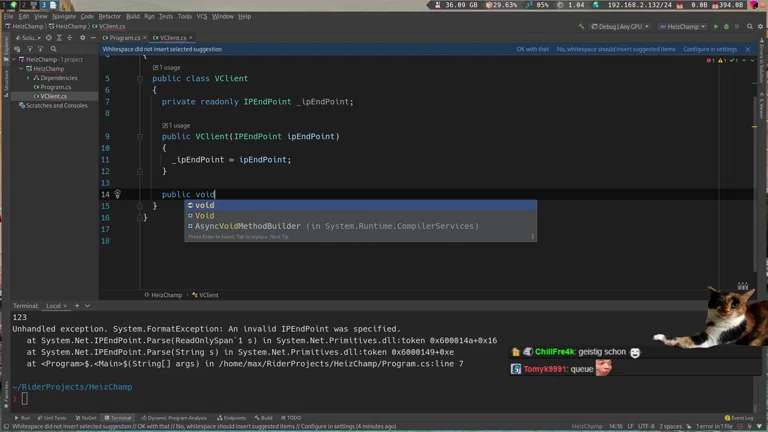Open IDE settings gear in top toolbar
Screen dimensions: 768x432
(x=760, y=26)
